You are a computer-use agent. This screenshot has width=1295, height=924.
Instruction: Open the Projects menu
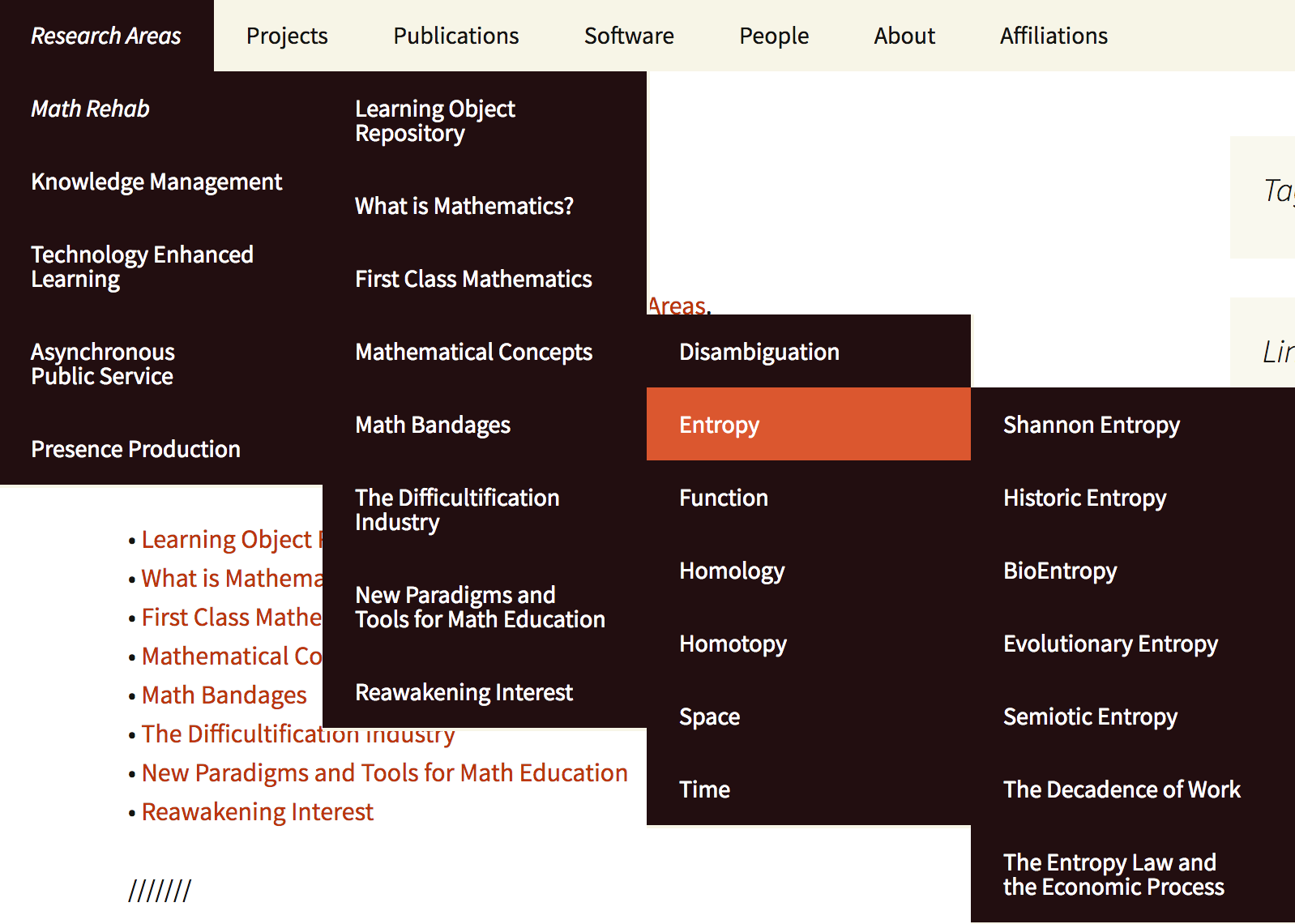pos(287,36)
